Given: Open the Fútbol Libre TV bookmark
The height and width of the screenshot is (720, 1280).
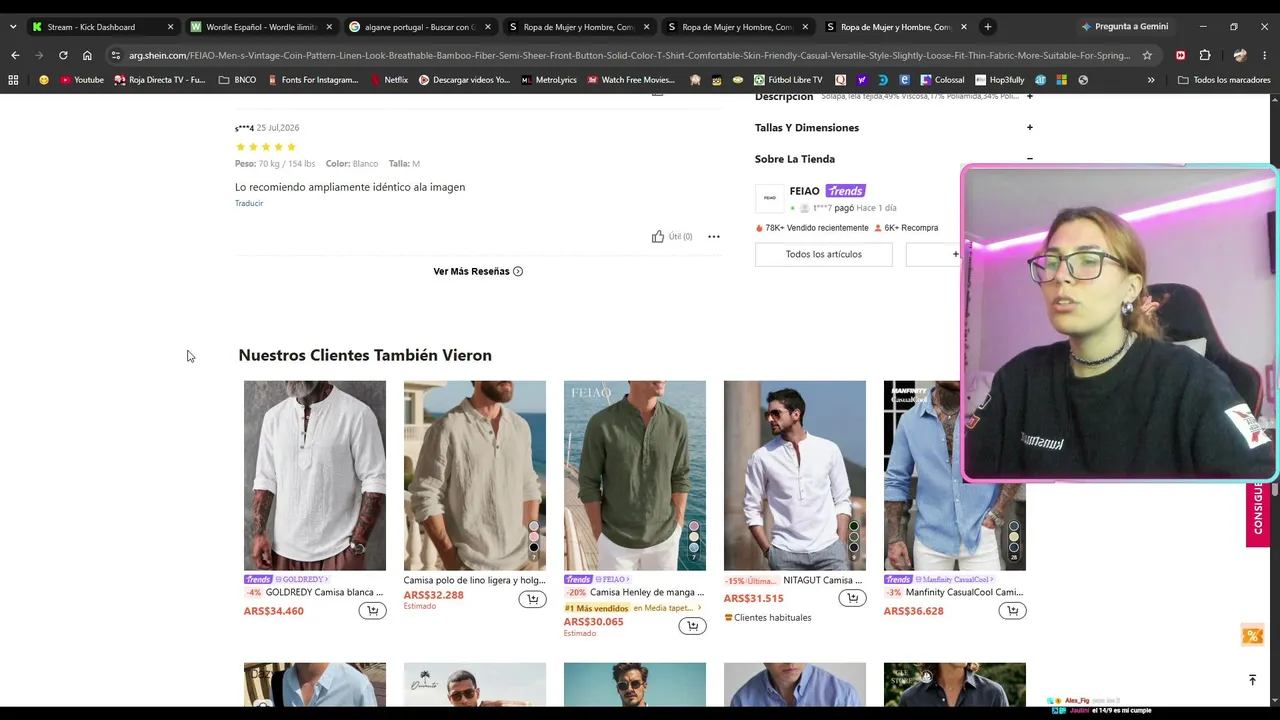Looking at the screenshot, I should coord(788,80).
